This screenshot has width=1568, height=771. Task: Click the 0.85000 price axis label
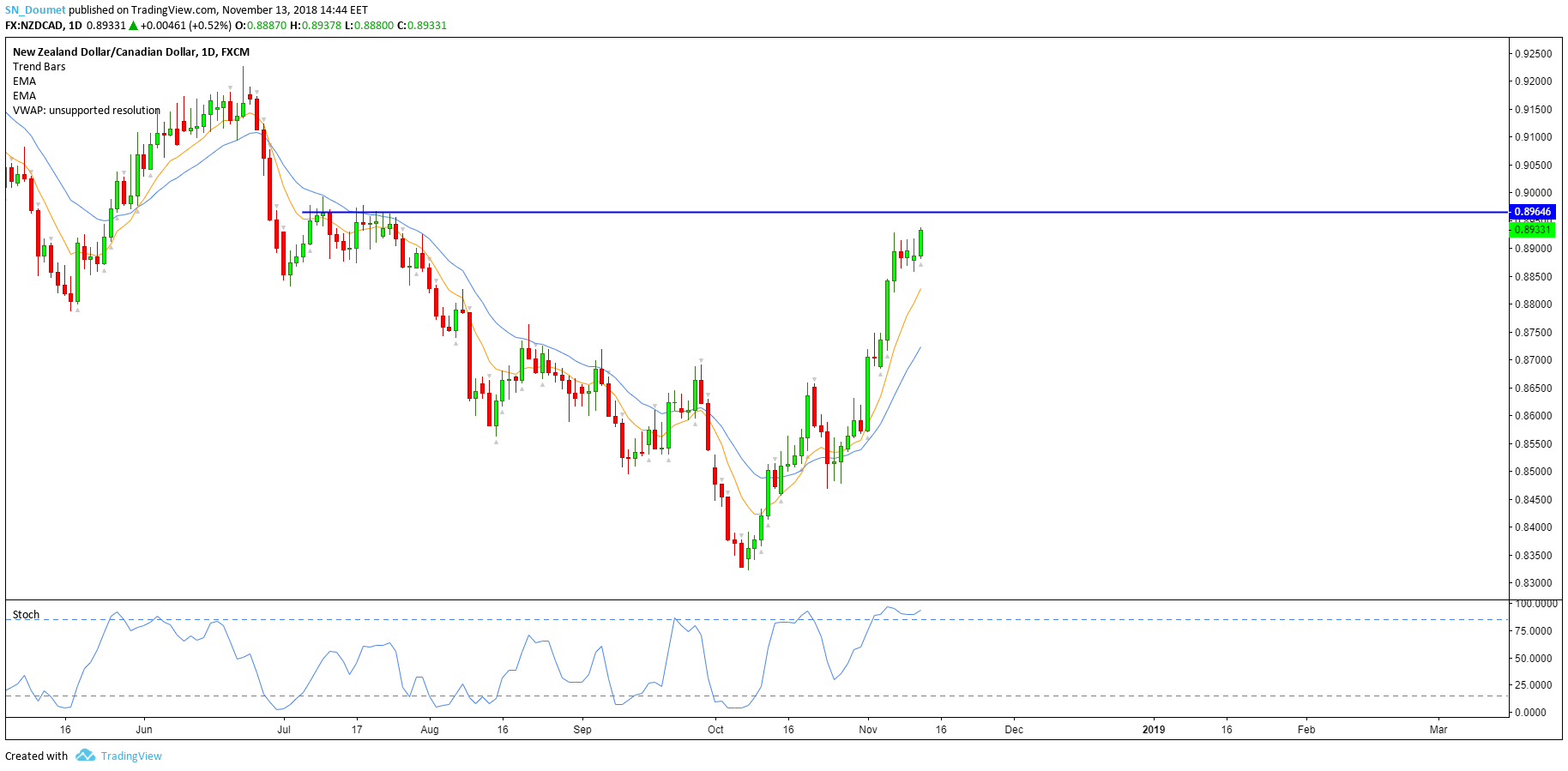1533,473
